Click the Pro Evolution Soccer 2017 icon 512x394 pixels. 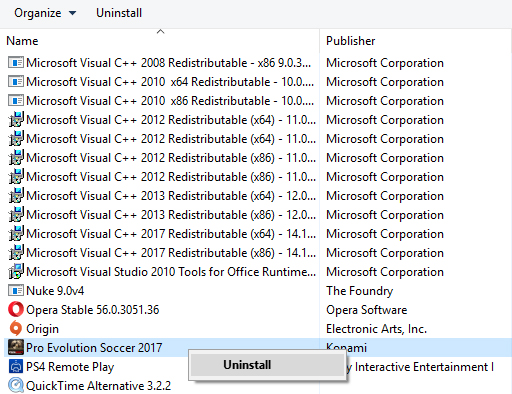[16, 348]
